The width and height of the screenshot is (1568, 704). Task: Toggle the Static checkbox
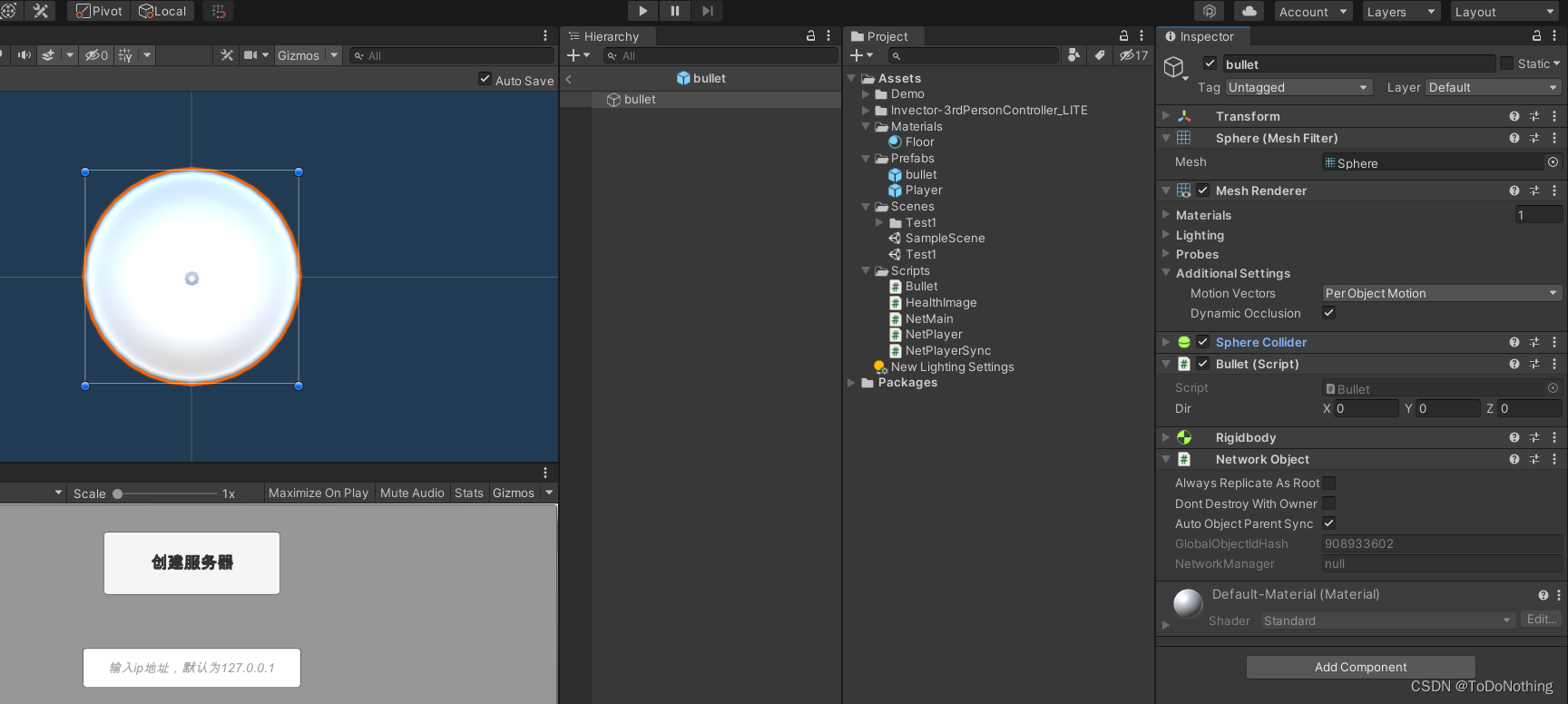(x=1506, y=64)
